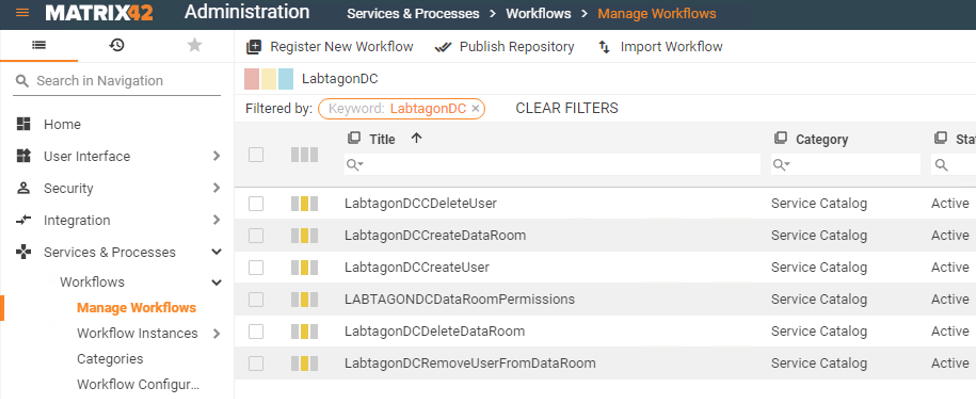Check the LabtagonDCCreateUser row checkbox
Screen dimensions: 976x399
coord(256,268)
